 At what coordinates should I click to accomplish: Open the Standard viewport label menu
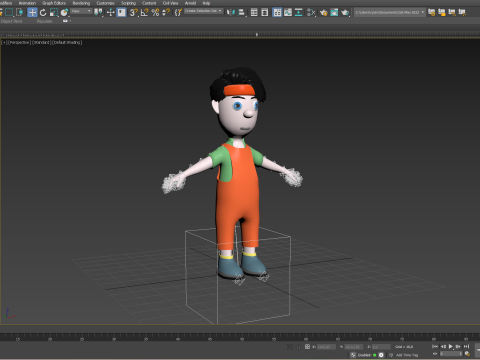[x=41, y=42]
